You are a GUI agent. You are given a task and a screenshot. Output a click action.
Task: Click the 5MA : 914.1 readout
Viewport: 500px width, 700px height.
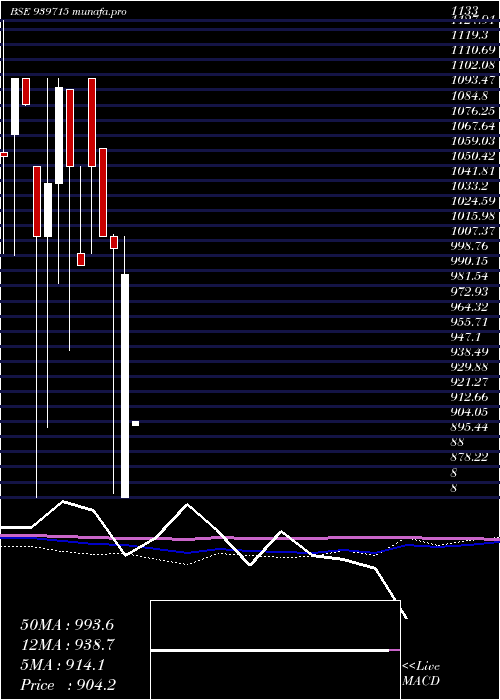point(63,665)
